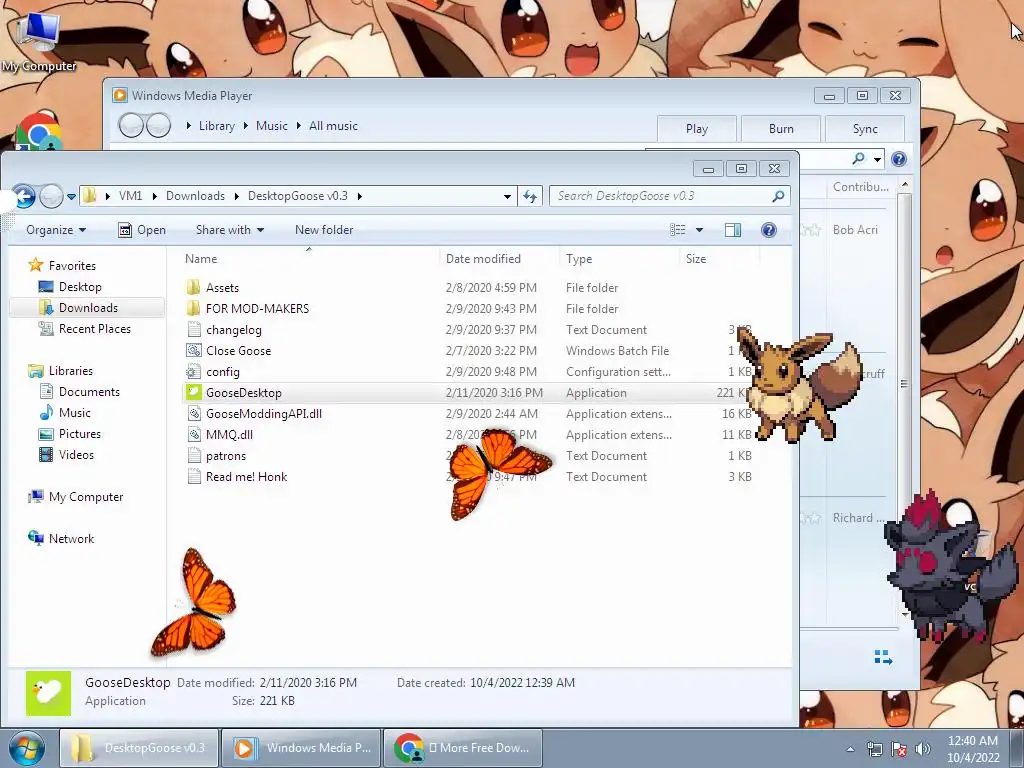This screenshot has height=768, width=1024.
Task: Click Network in navigation pane
Action: [x=71, y=539]
